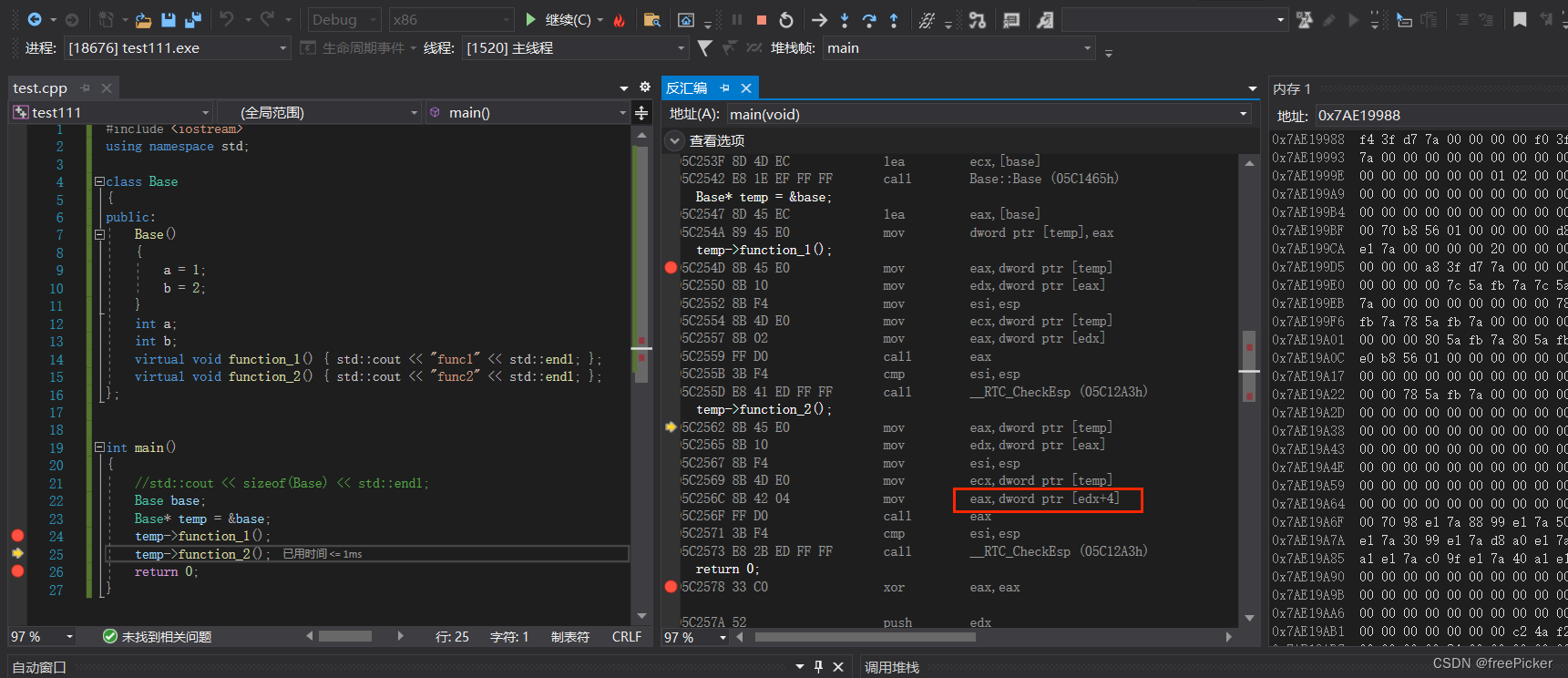Open the thread dropdown showing 主线程
Image resolution: width=1568 pixels, height=678 pixels.
(x=575, y=47)
